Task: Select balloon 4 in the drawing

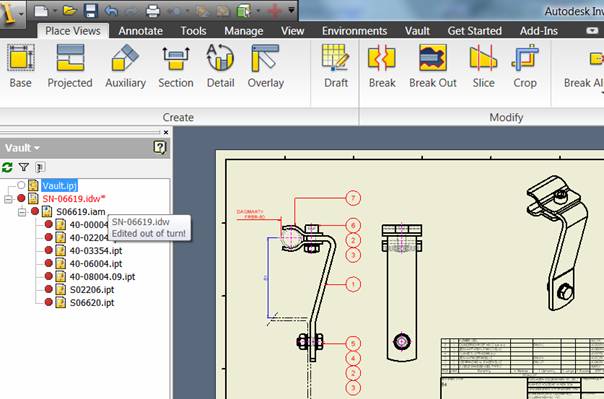Action: click(x=353, y=358)
